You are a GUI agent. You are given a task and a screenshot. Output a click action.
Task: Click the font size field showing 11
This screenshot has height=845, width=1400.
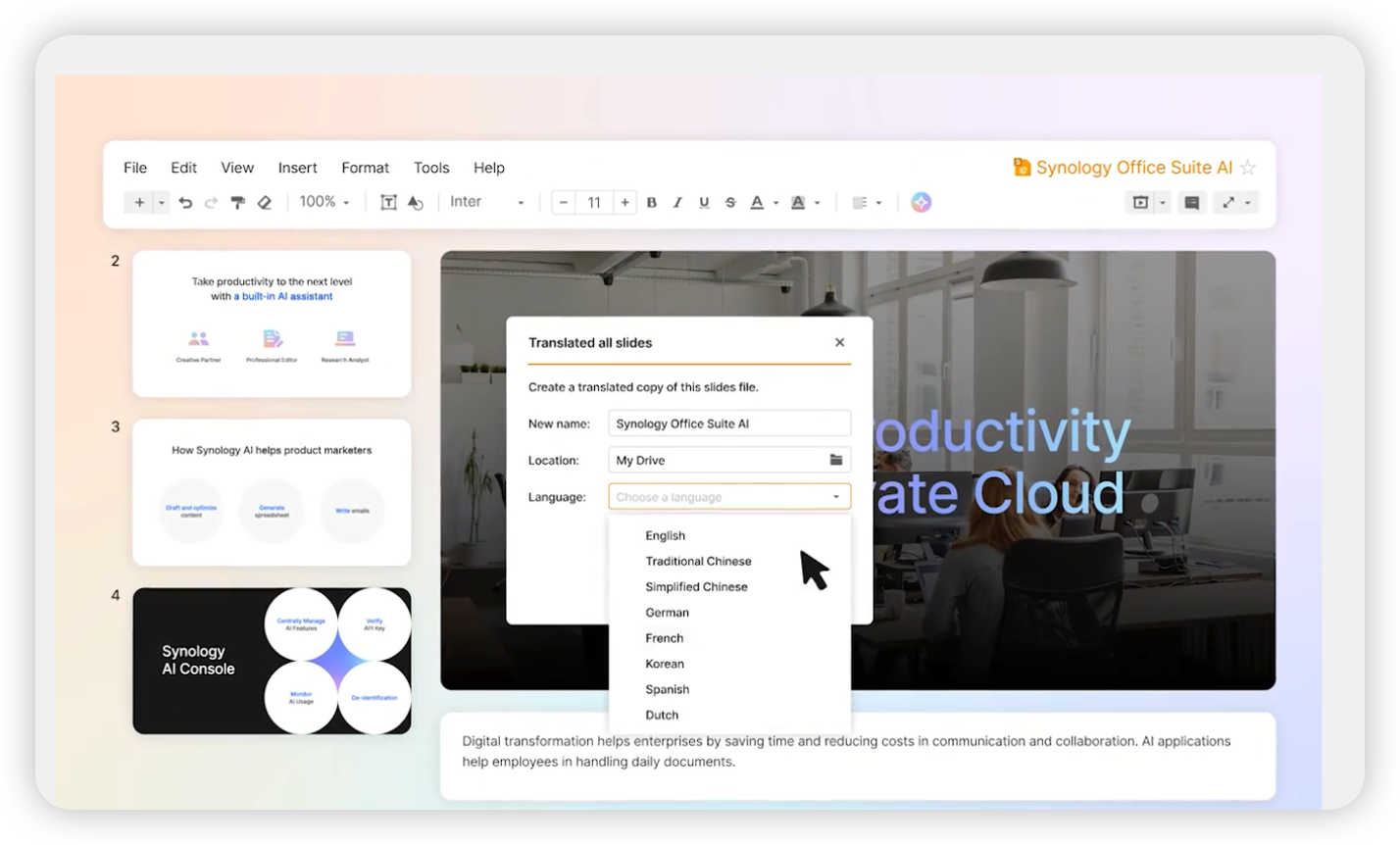tap(594, 203)
